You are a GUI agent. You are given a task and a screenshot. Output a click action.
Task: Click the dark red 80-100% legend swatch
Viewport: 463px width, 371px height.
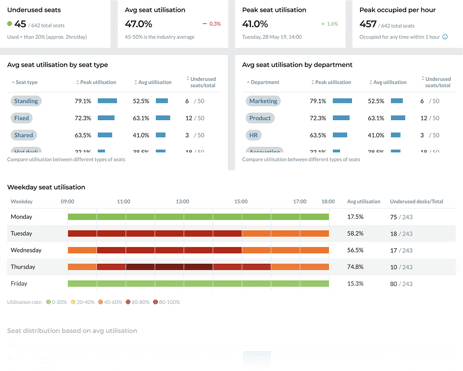[x=155, y=302]
